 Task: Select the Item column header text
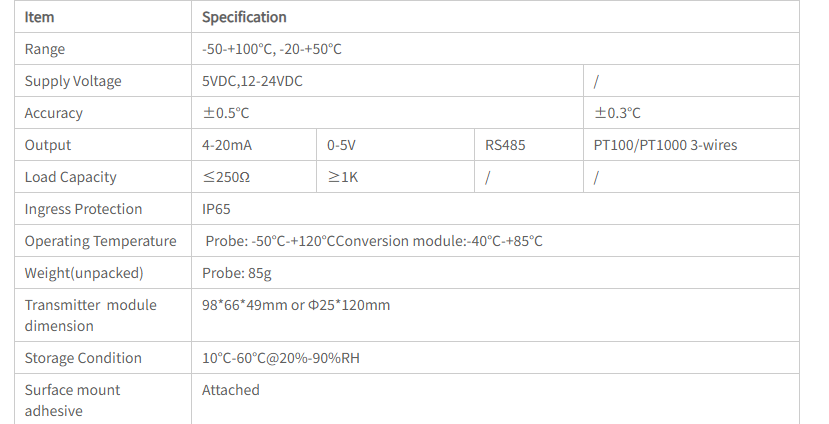click(x=40, y=17)
